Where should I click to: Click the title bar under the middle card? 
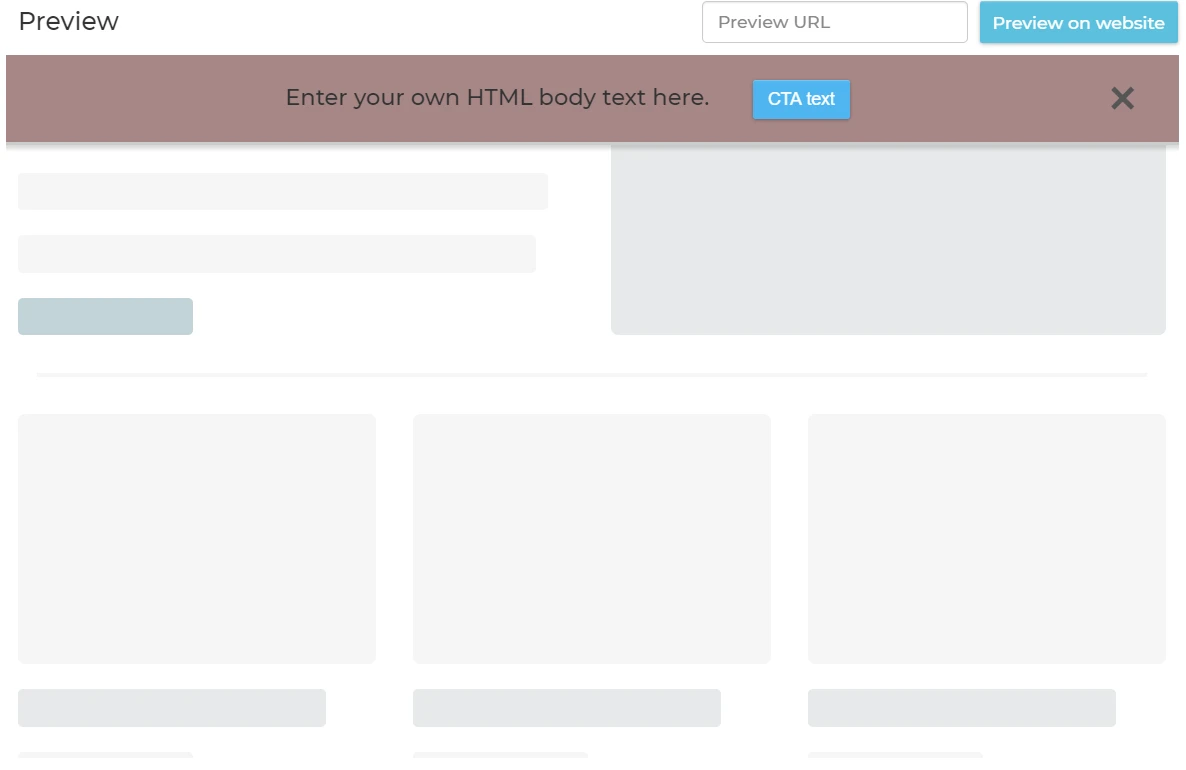567,708
